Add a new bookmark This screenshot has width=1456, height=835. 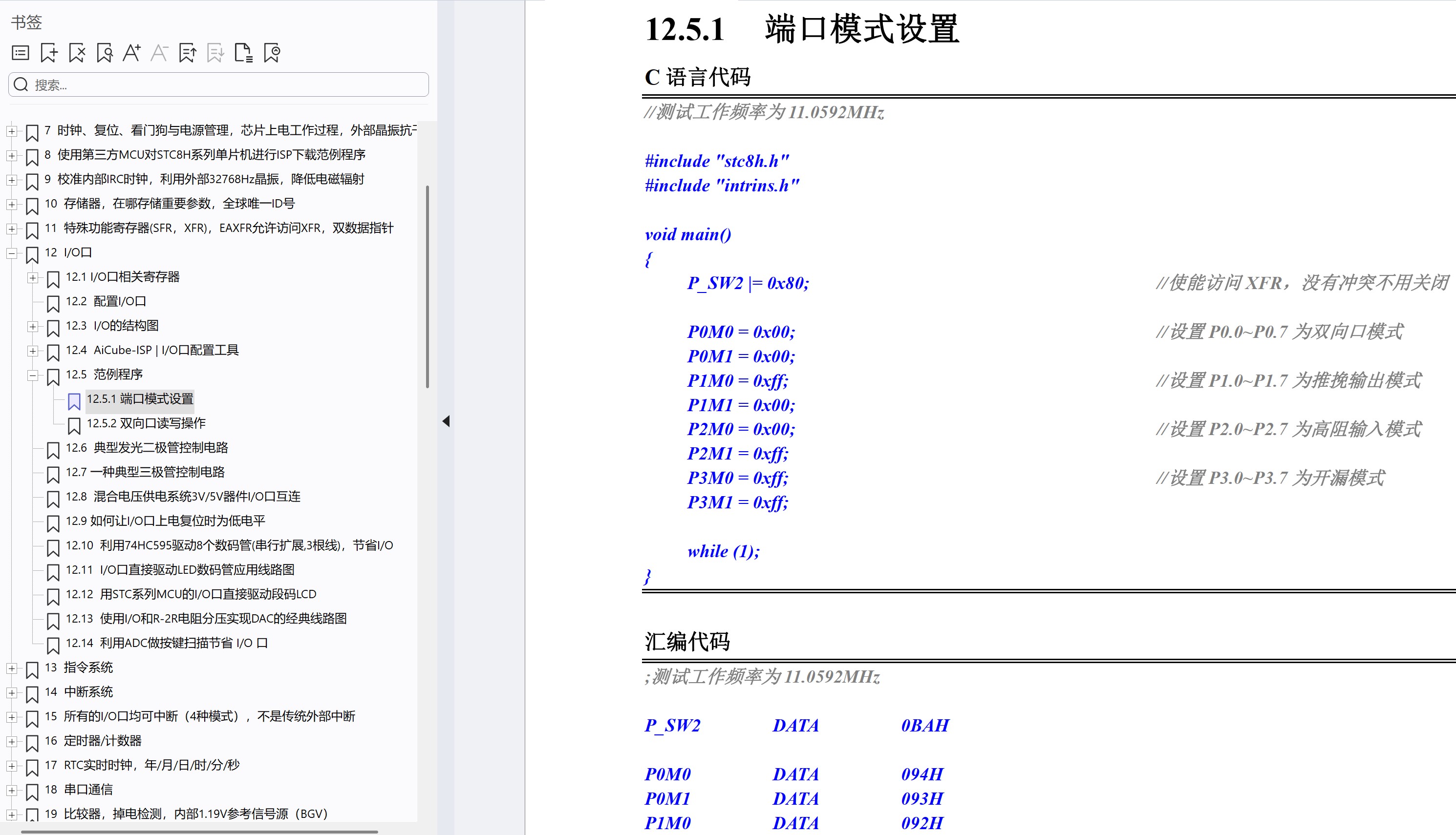pos(49,53)
